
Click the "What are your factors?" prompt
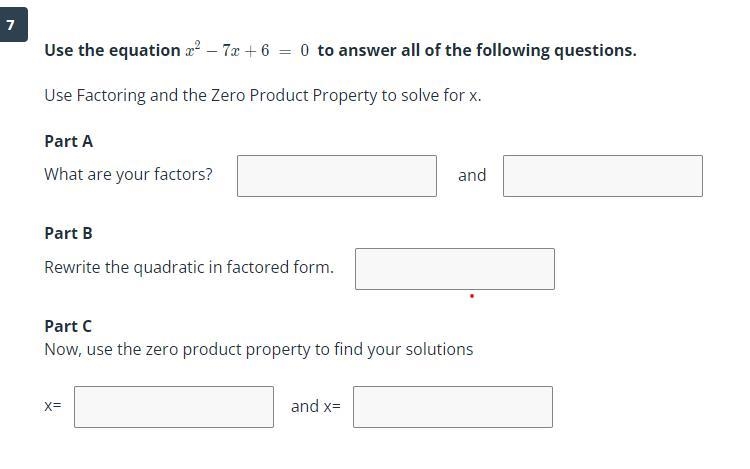pyautogui.click(x=128, y=175)
